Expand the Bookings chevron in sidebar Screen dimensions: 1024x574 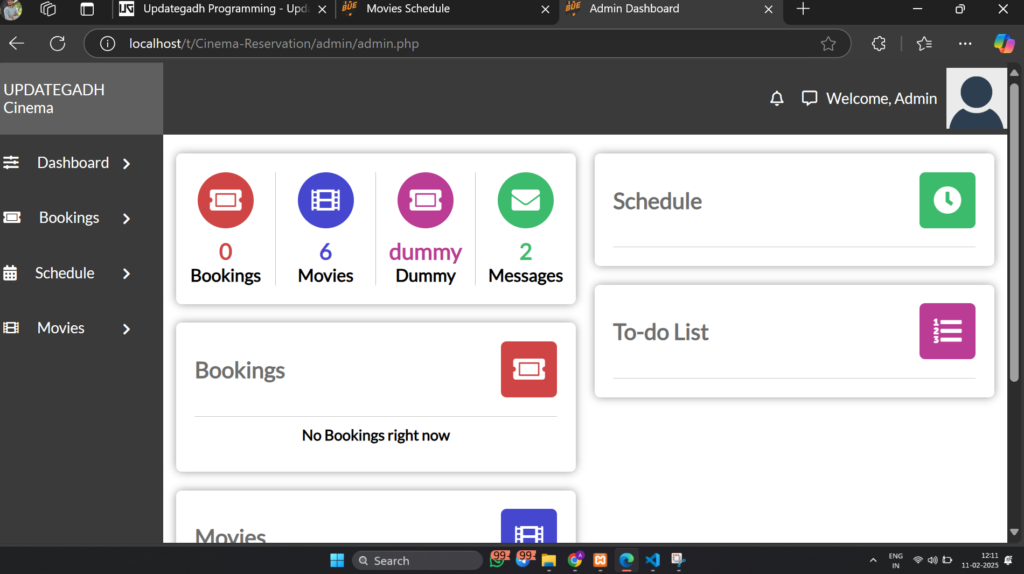click(x=127, y=218)
